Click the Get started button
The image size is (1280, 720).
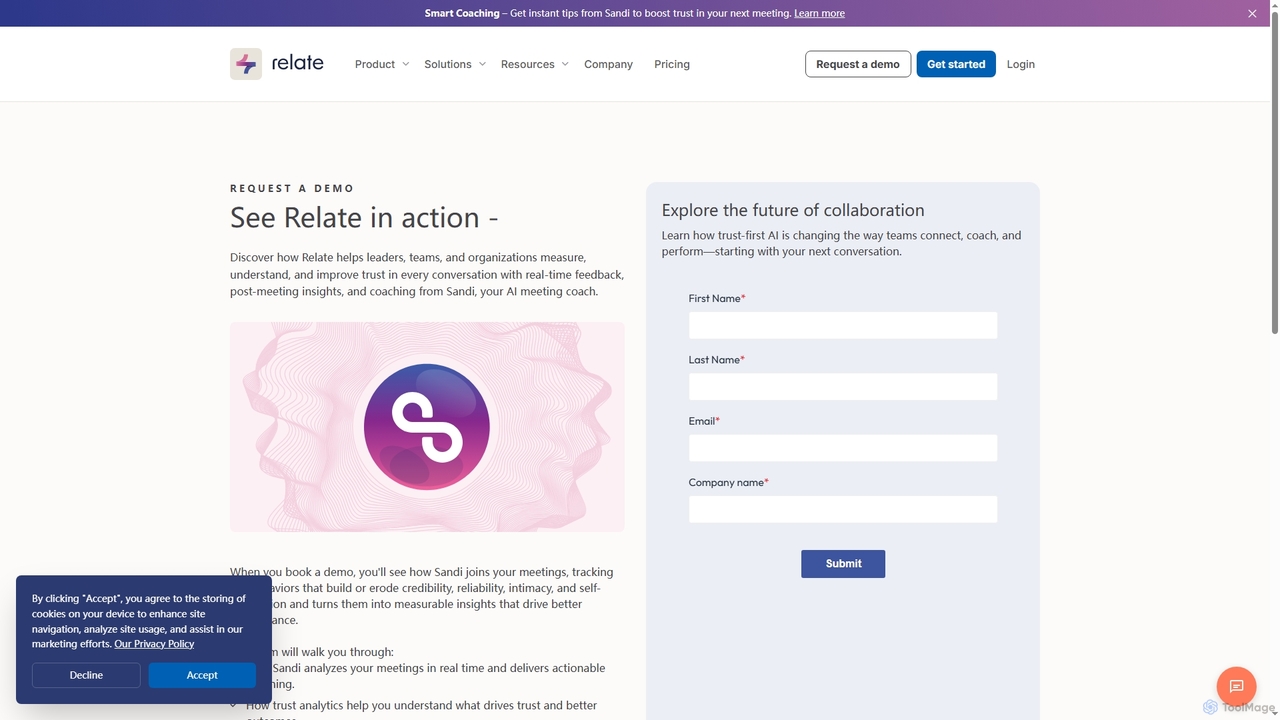(x=956, y=64)
